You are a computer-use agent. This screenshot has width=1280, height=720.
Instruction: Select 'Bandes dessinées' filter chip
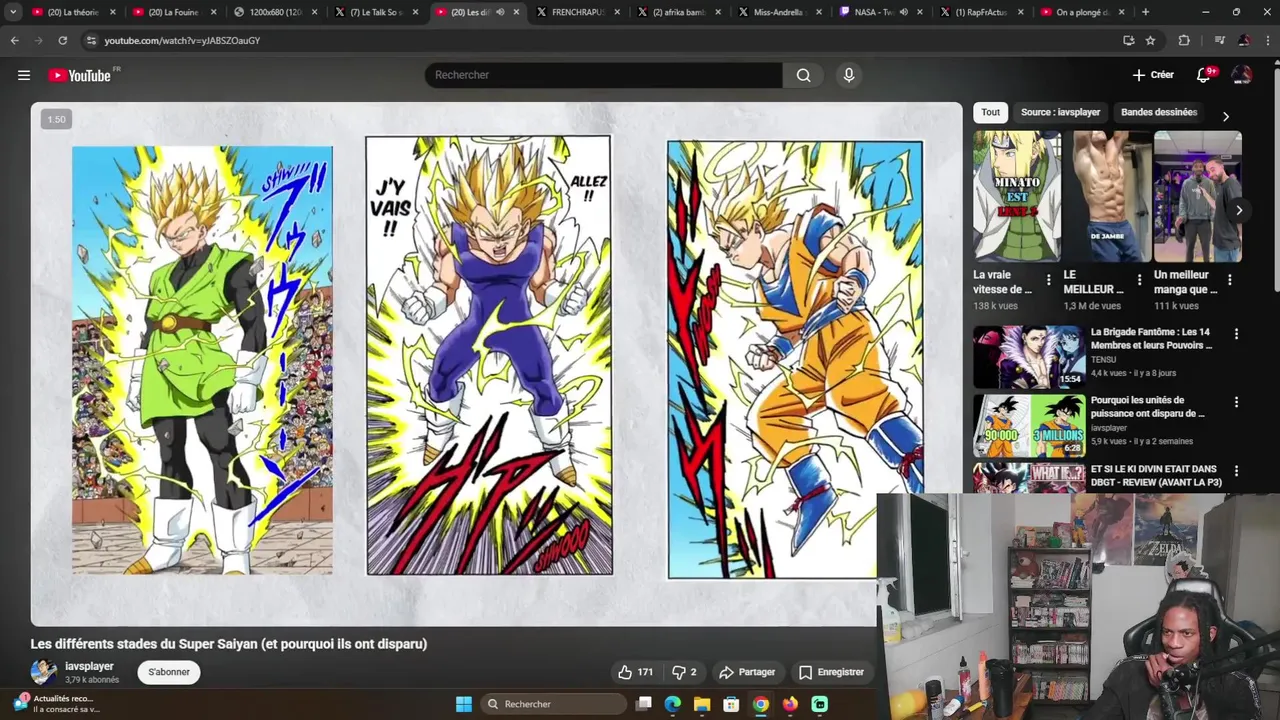(x=1159, y=112)
